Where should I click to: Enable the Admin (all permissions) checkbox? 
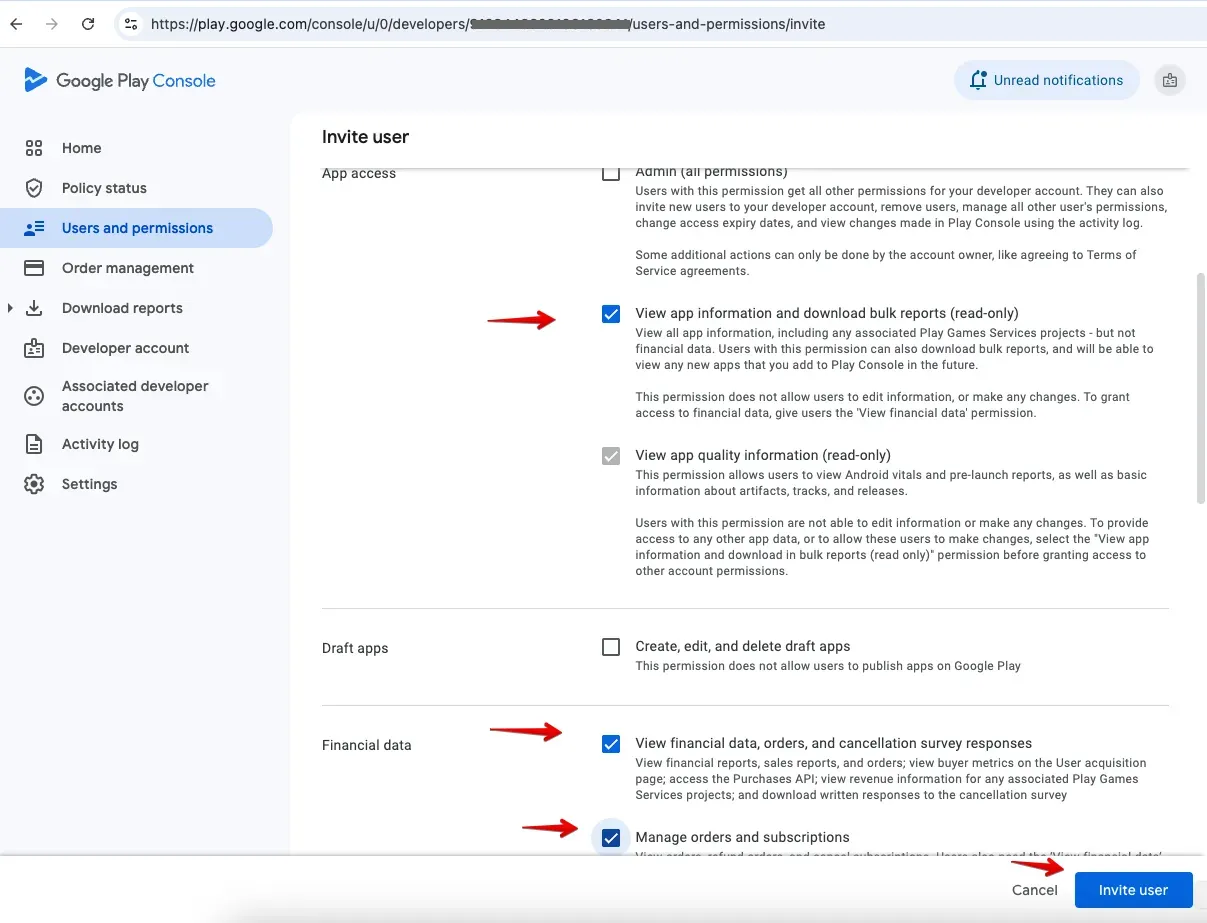point(611,172)
